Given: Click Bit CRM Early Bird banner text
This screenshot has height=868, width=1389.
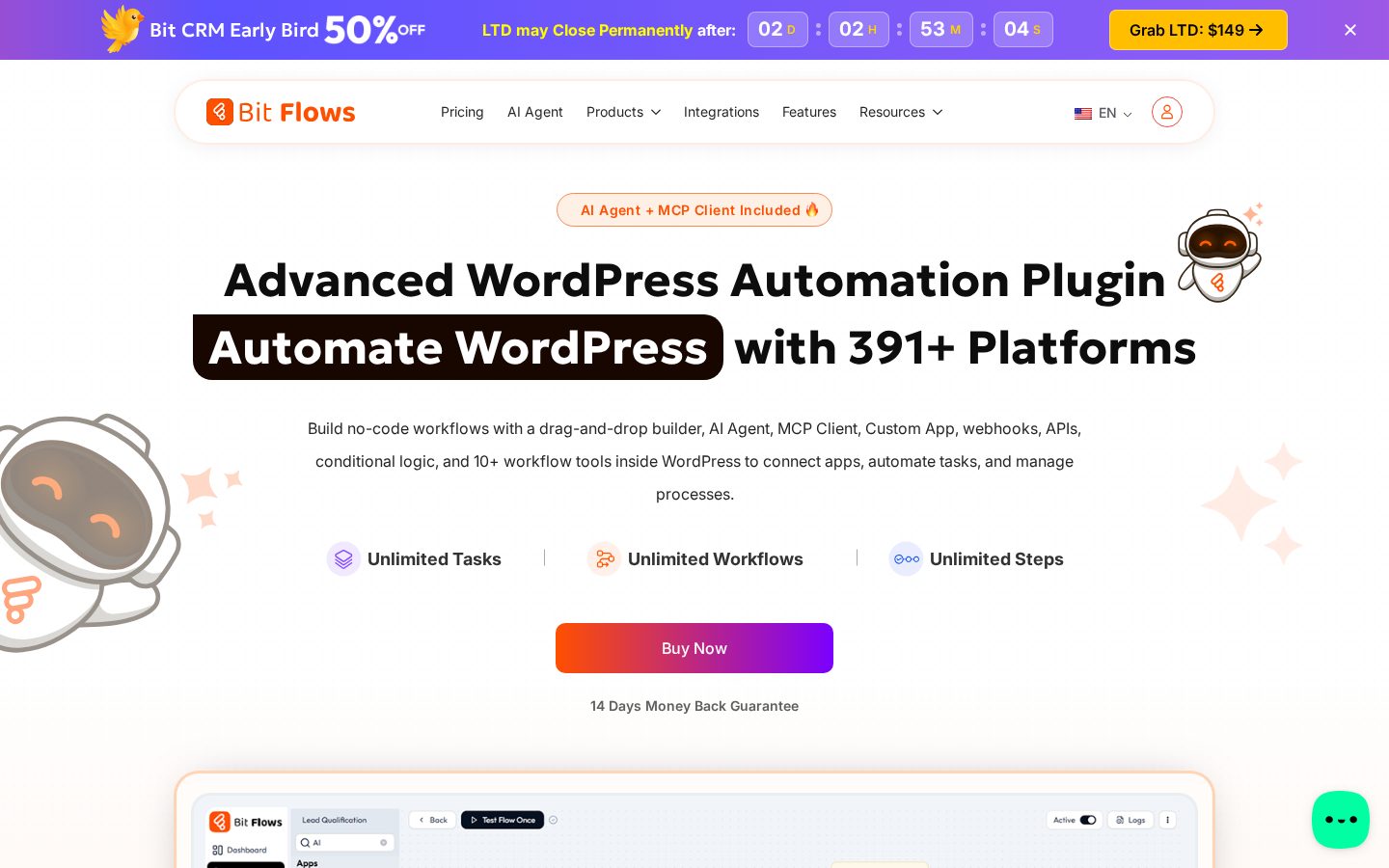Looking at the screenshot, I should pos(234,30).
